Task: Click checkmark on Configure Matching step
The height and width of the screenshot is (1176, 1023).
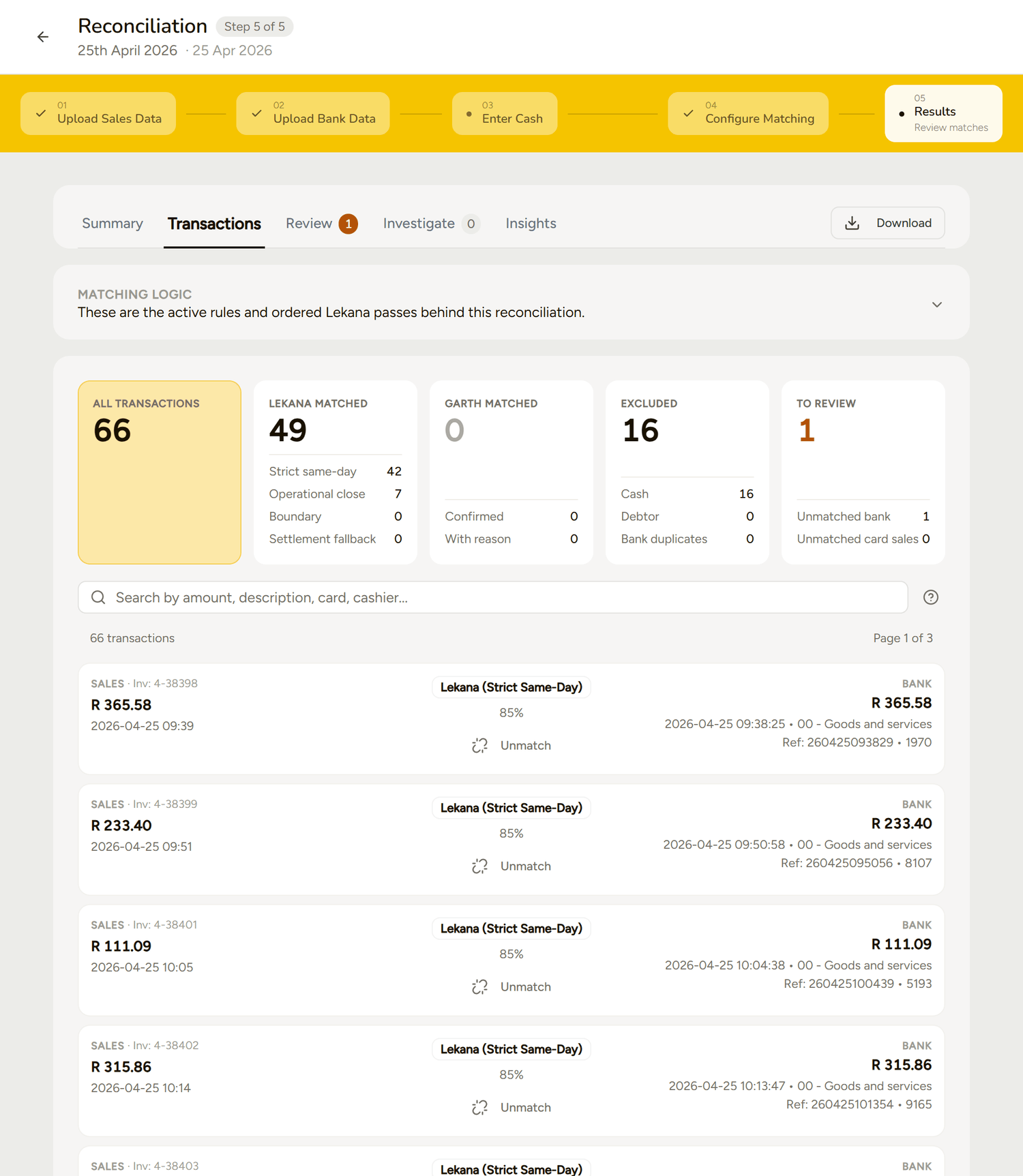Action: [688, 113]
